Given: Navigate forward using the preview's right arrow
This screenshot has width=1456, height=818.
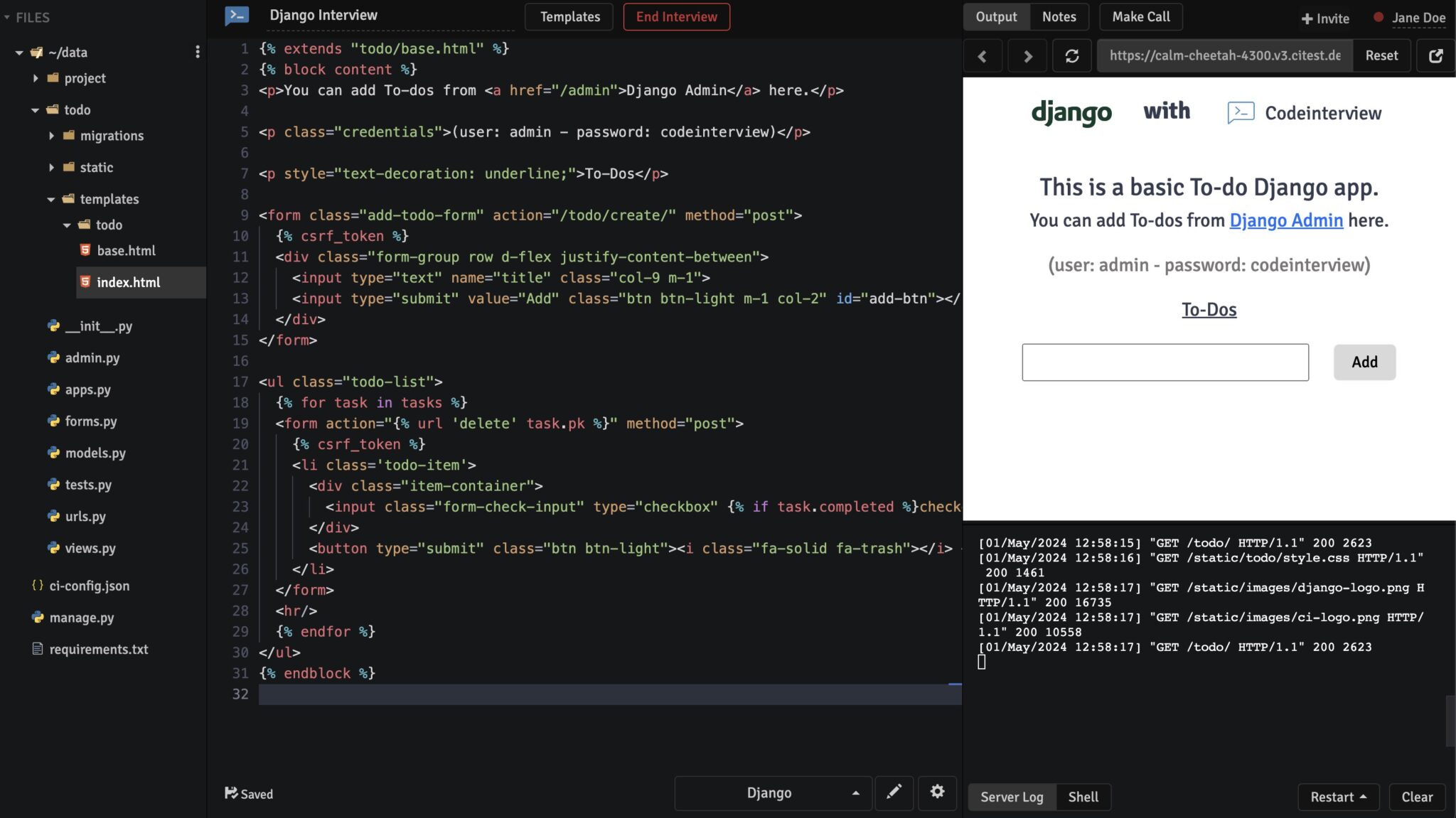Looking at the screenshot, I should point(1028,55).
